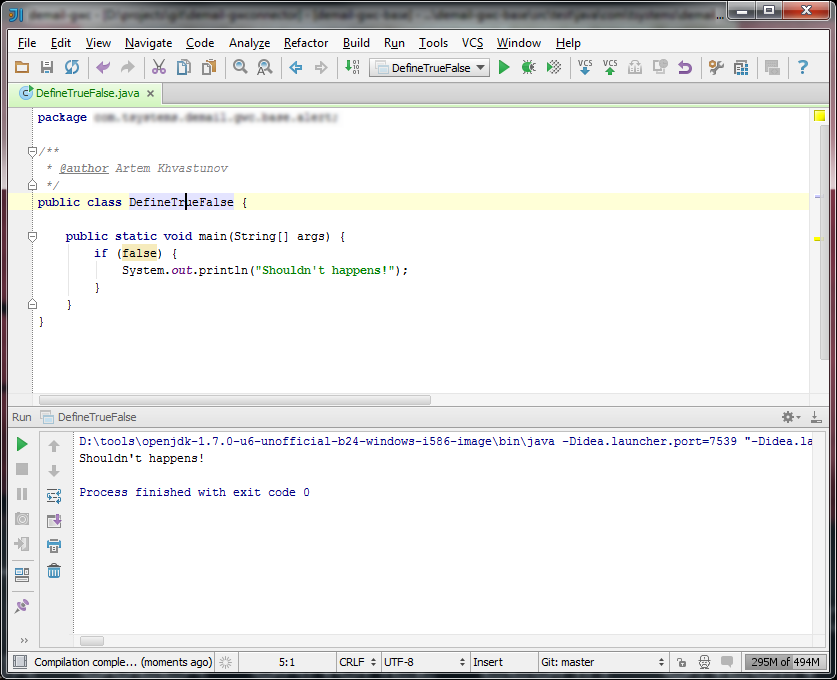Dump threads camera icon in Run panel
This screenshot has width=837, height=680.
22,519
